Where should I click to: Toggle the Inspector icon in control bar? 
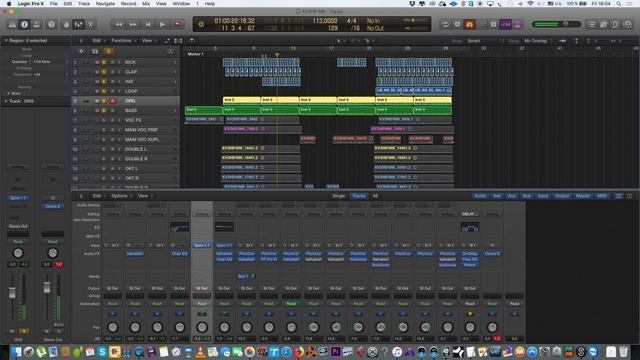pyautogui.click(x=24, y=24)
